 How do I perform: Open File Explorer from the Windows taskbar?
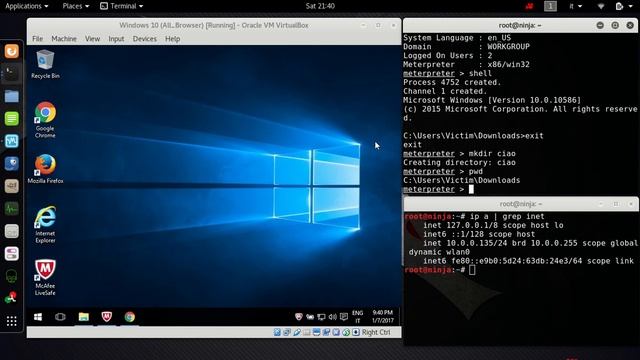pos(84,317)
